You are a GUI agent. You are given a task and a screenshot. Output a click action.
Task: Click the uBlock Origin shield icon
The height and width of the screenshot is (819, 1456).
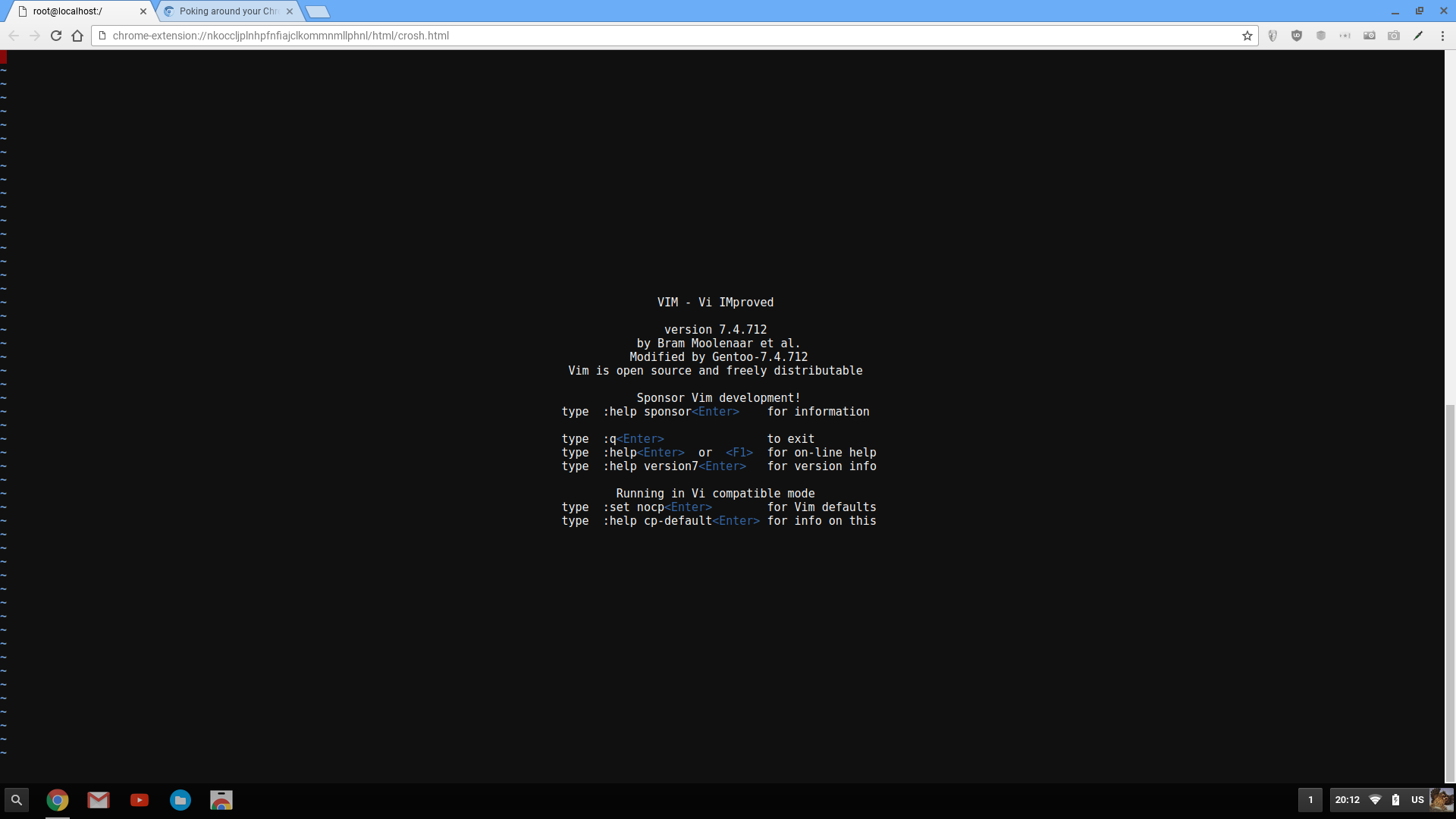[x=1297, y=36]
